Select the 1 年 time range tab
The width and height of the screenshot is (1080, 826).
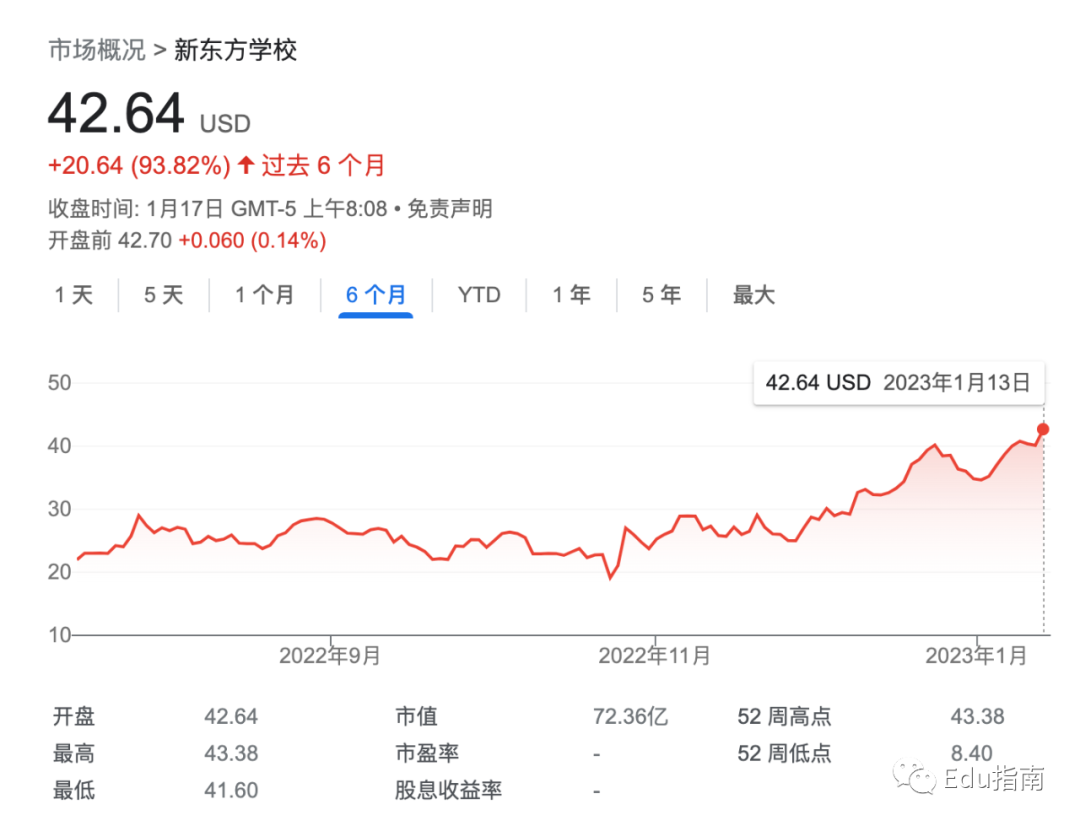571,295
